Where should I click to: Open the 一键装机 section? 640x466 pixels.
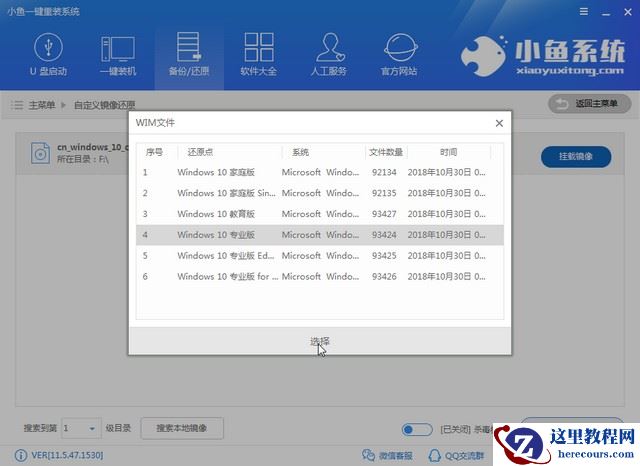click(118, 55)
